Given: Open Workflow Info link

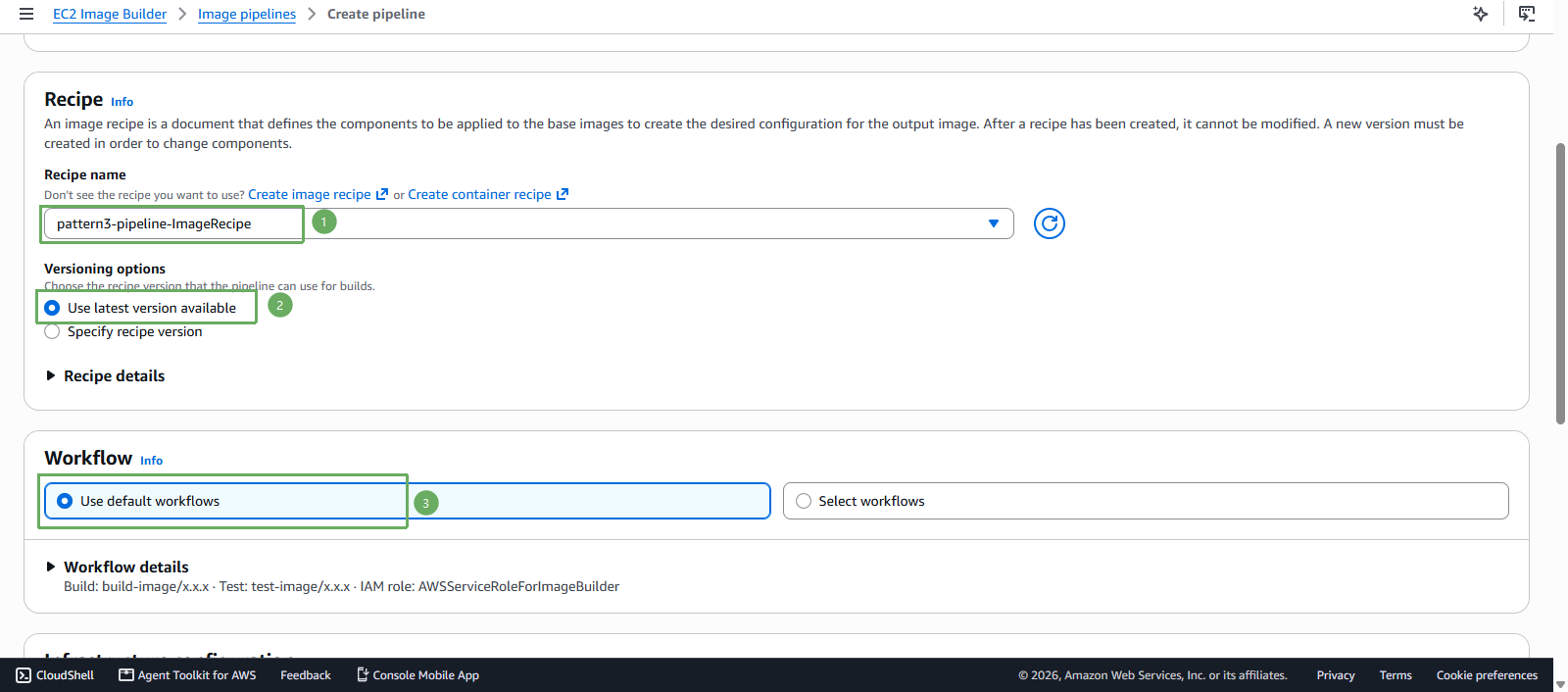Looking at the screenshot, I should (151, 461).
